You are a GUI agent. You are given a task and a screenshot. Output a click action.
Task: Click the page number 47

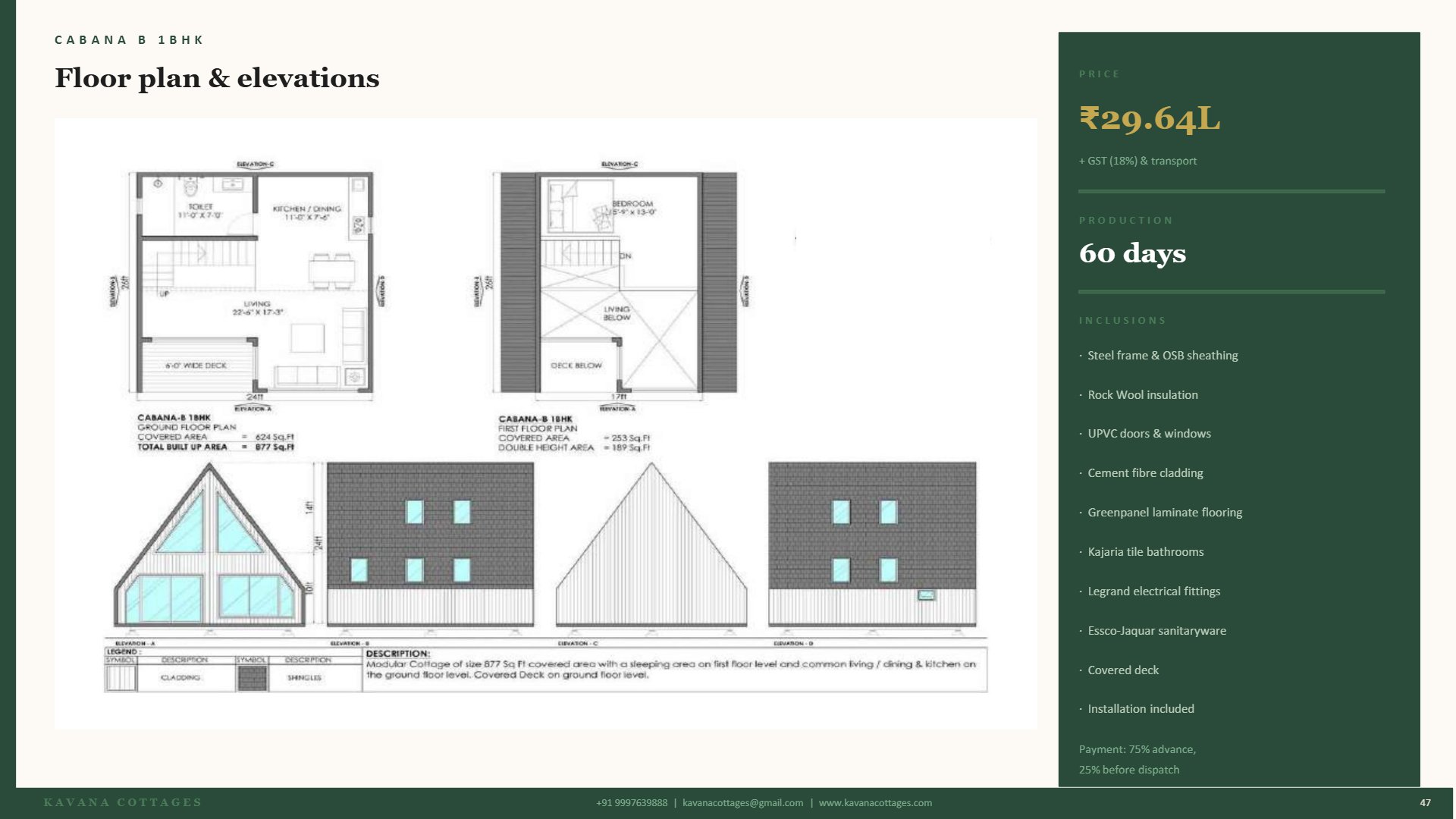point(1425,803)
